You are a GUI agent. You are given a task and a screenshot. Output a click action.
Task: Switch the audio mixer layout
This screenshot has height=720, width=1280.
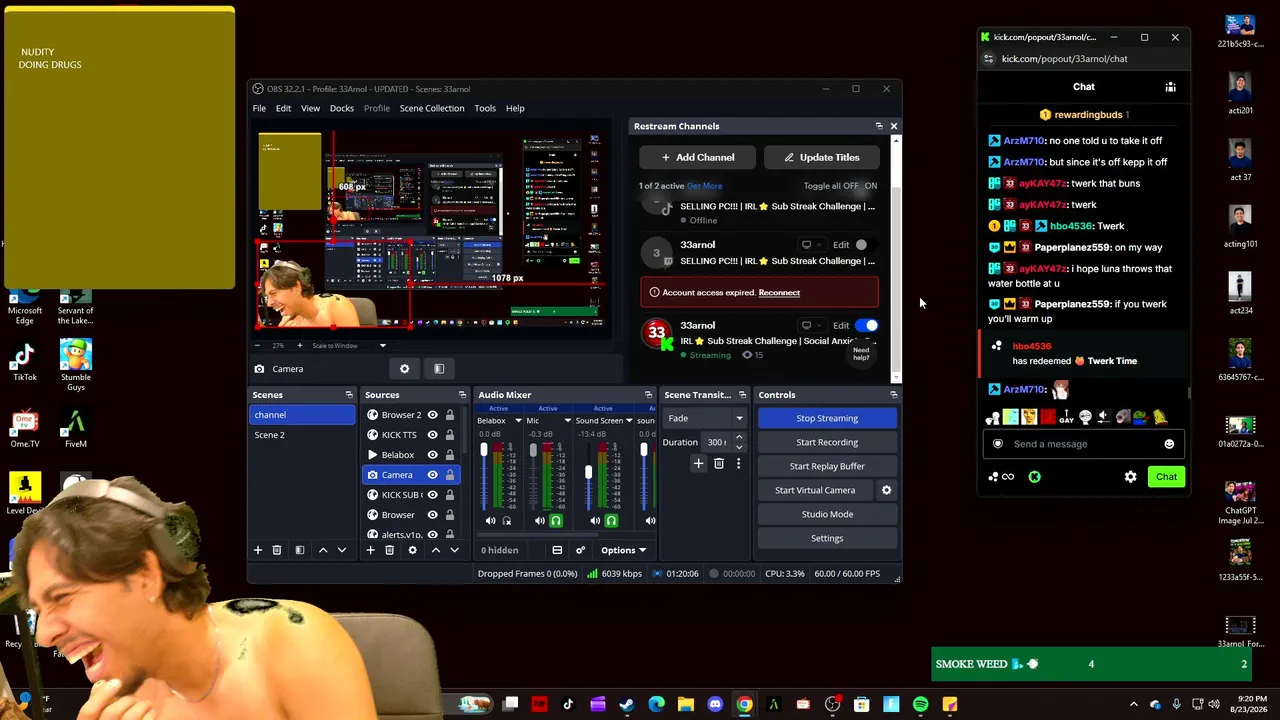pos(557,550)
